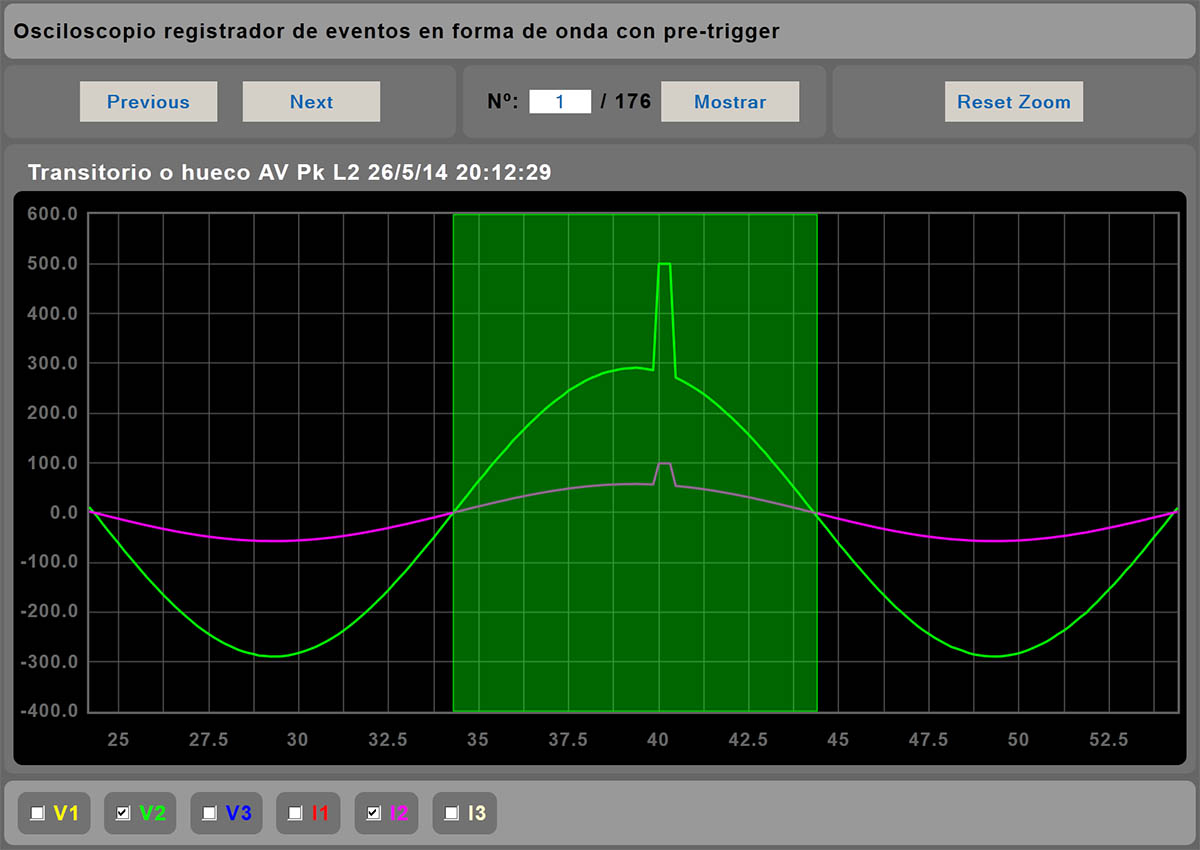Click the '0.0' y-axis label
The width and height of the screenshot is (1200, 850).
click(x=62, y=513)
